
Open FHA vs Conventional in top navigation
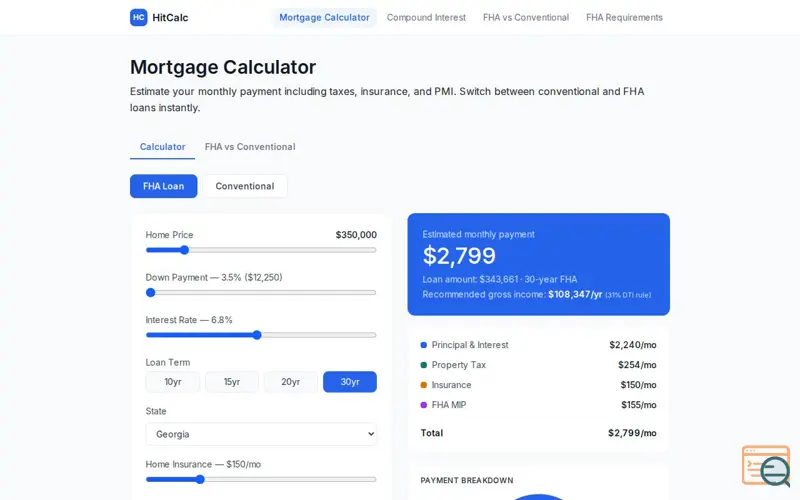[x=526, y=17]
